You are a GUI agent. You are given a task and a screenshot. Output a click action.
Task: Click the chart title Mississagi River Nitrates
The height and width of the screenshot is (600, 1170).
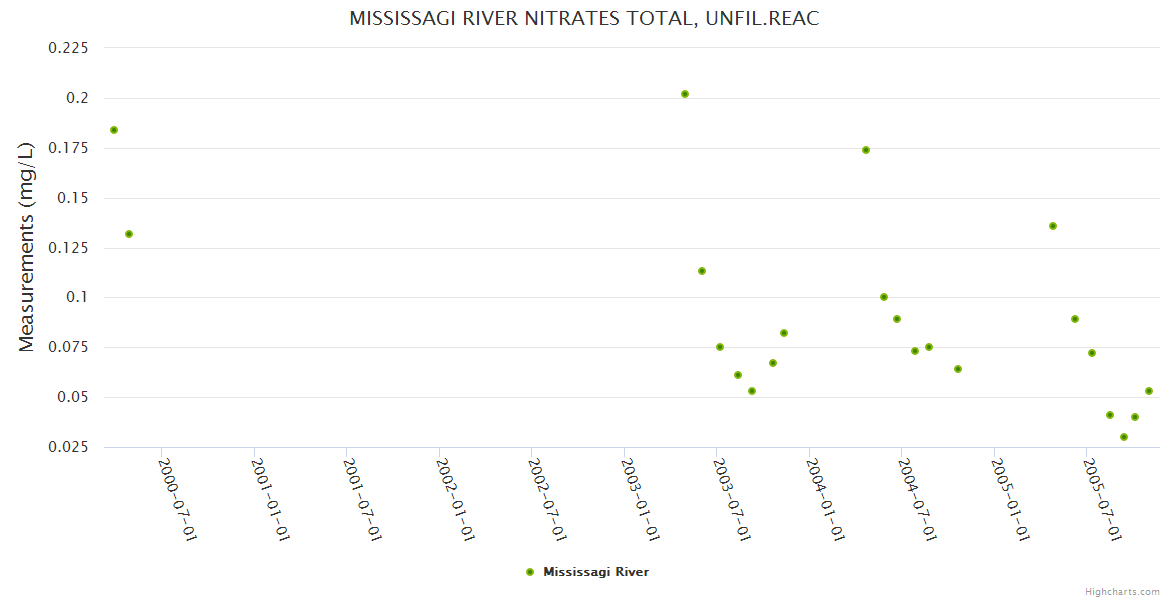[584, 19]
